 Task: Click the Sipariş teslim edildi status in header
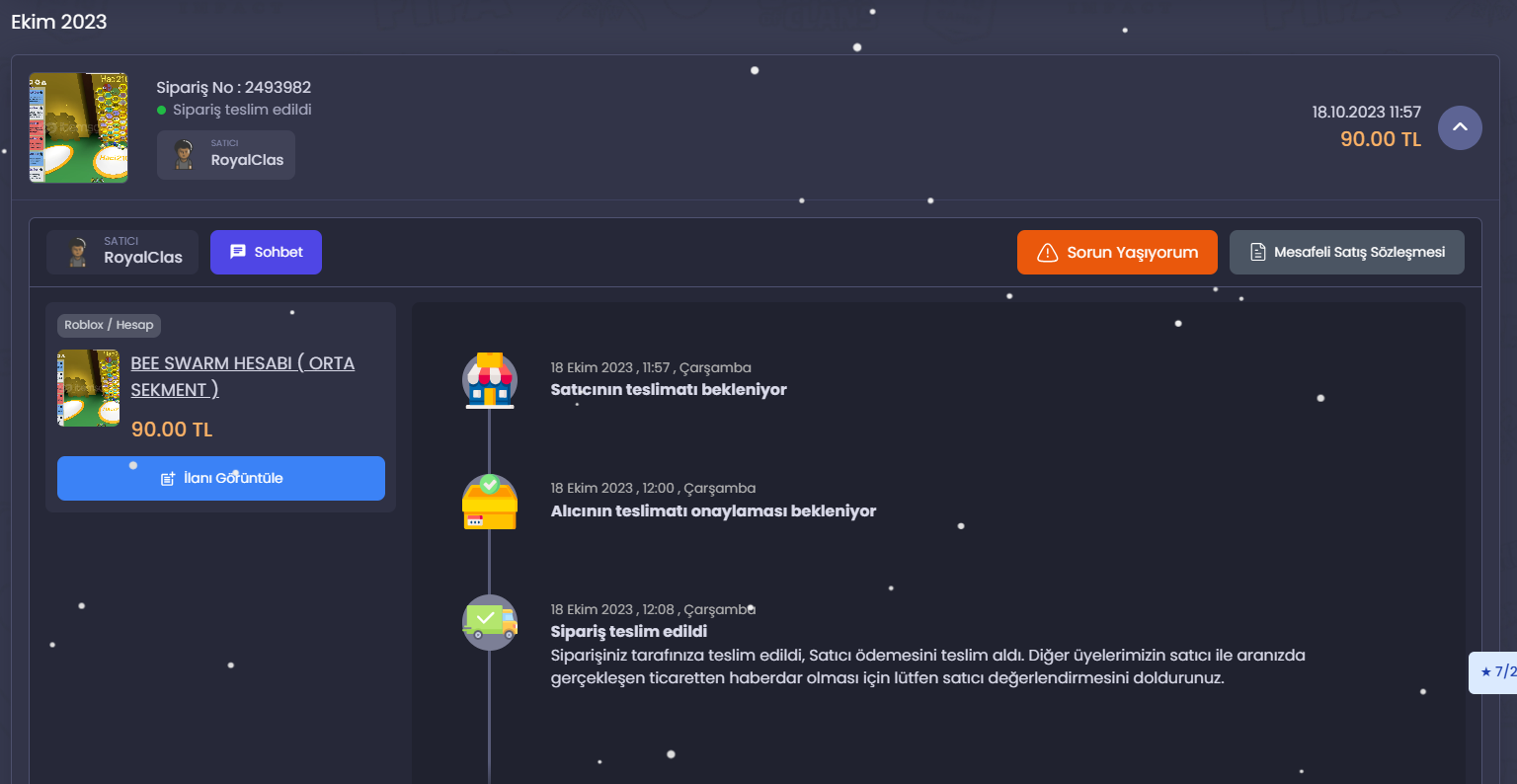pyautogui.click(x=242, y=110)
